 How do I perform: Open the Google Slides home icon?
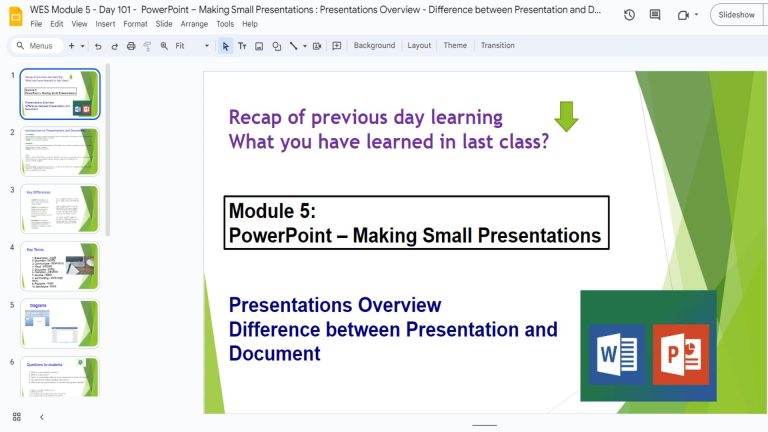pos(16,16)
